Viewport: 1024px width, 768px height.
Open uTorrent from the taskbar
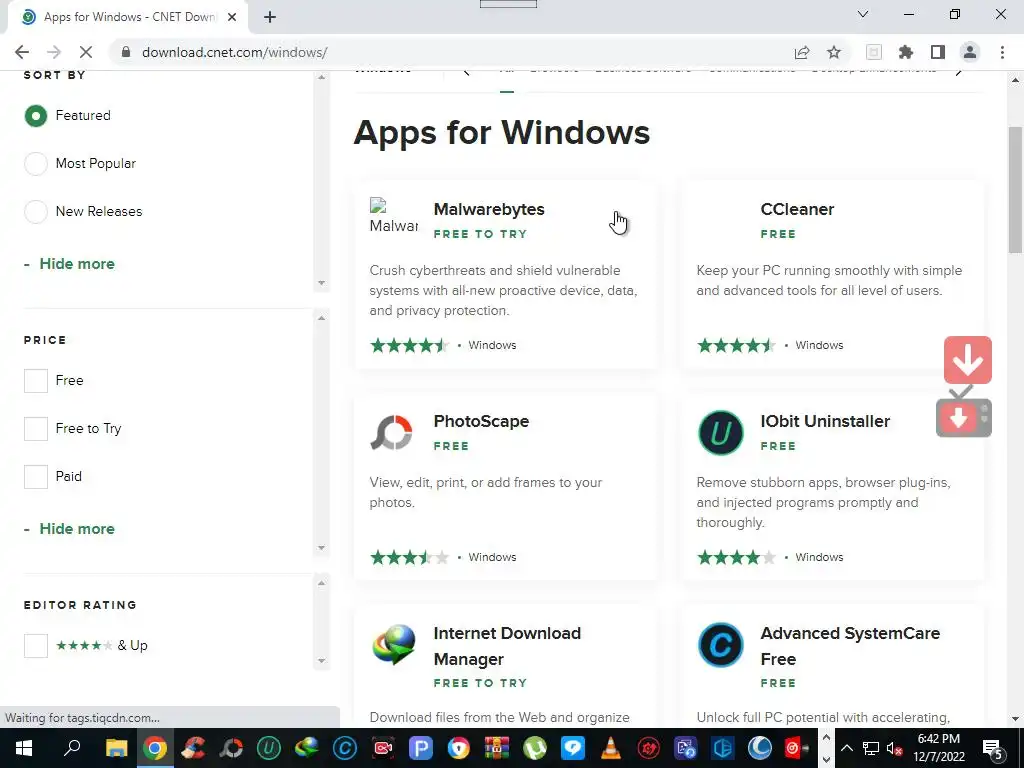click(x=535, y=748)
